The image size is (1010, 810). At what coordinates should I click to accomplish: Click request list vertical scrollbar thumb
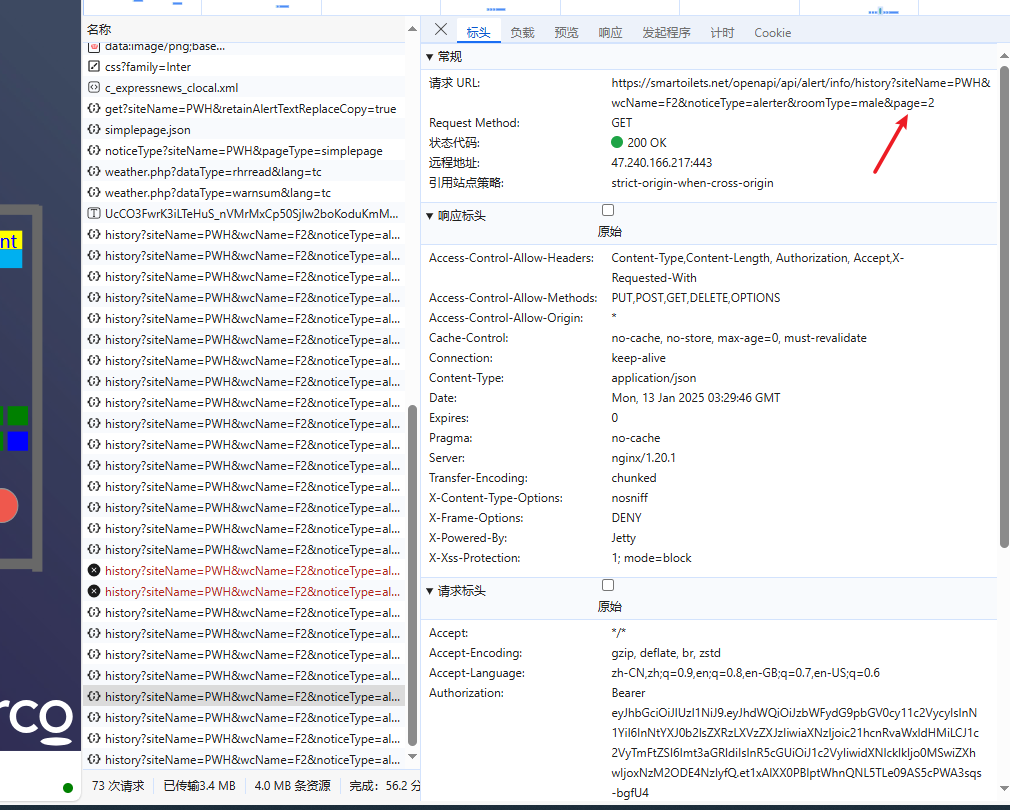(x=413, y=574)
